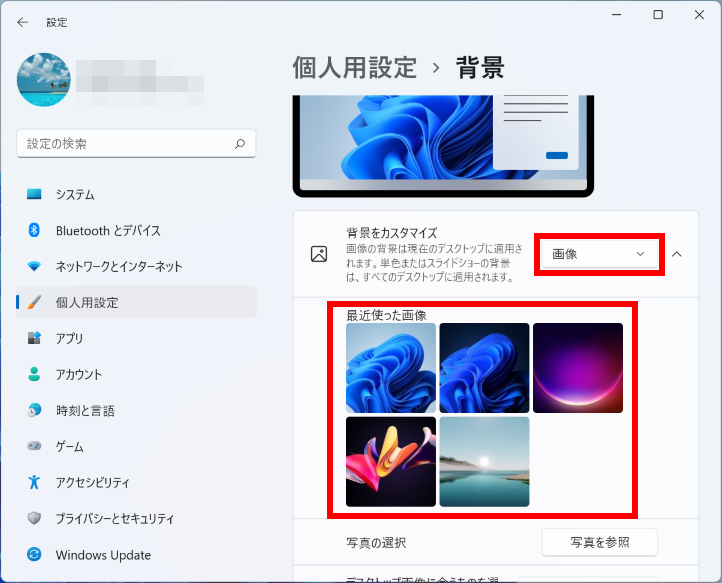
Task: Open Windows Update settings
Action: (x=136, y=554)
